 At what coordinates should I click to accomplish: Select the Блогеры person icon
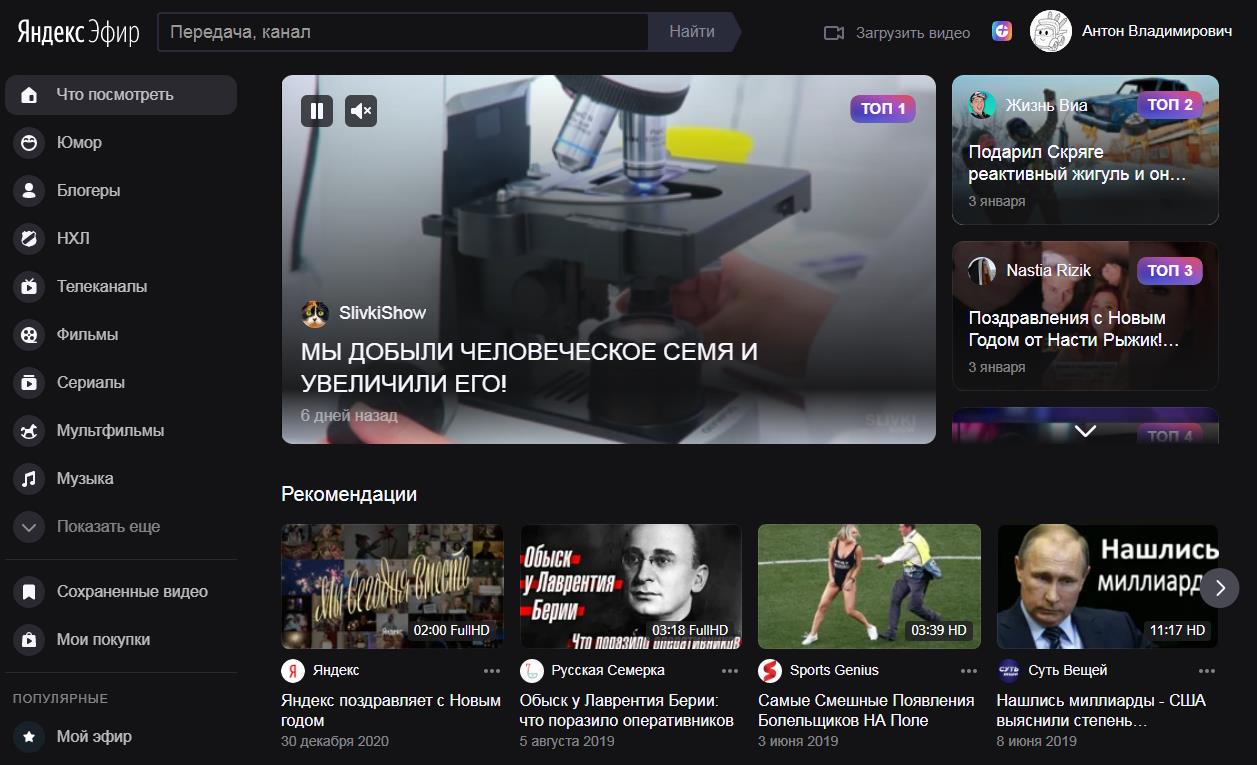[29, 191]
